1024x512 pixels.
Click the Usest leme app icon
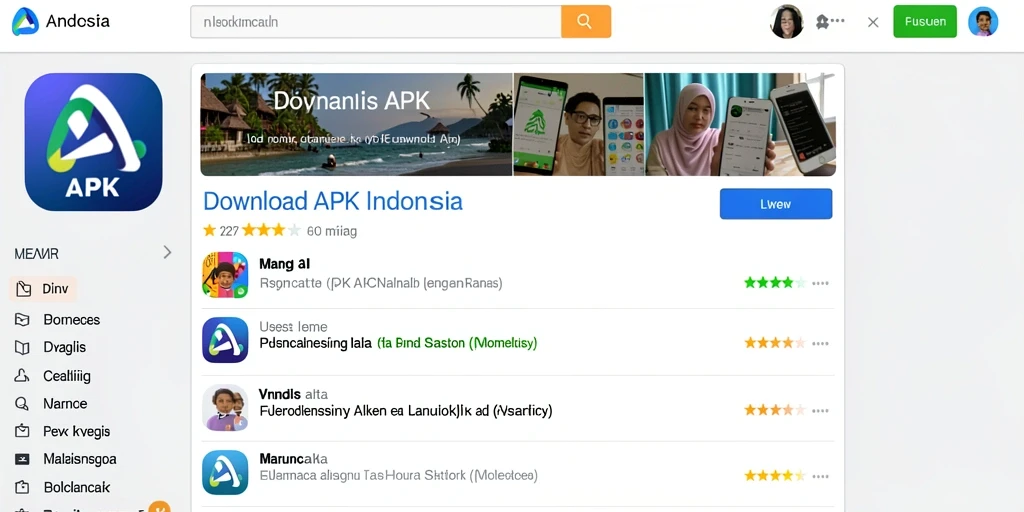tap(225, 340)
